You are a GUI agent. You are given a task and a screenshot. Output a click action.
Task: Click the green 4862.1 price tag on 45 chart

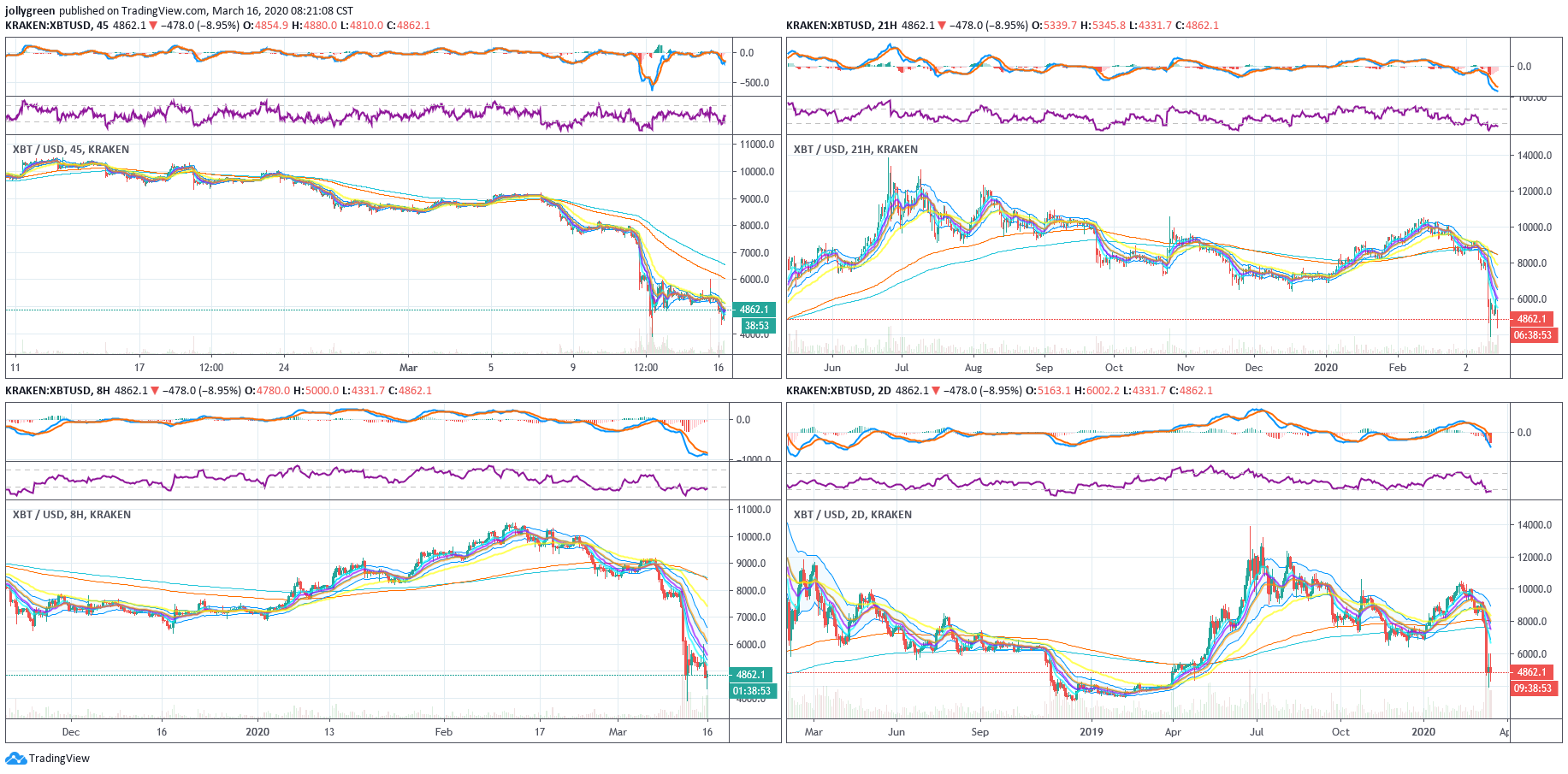[754, 310]
